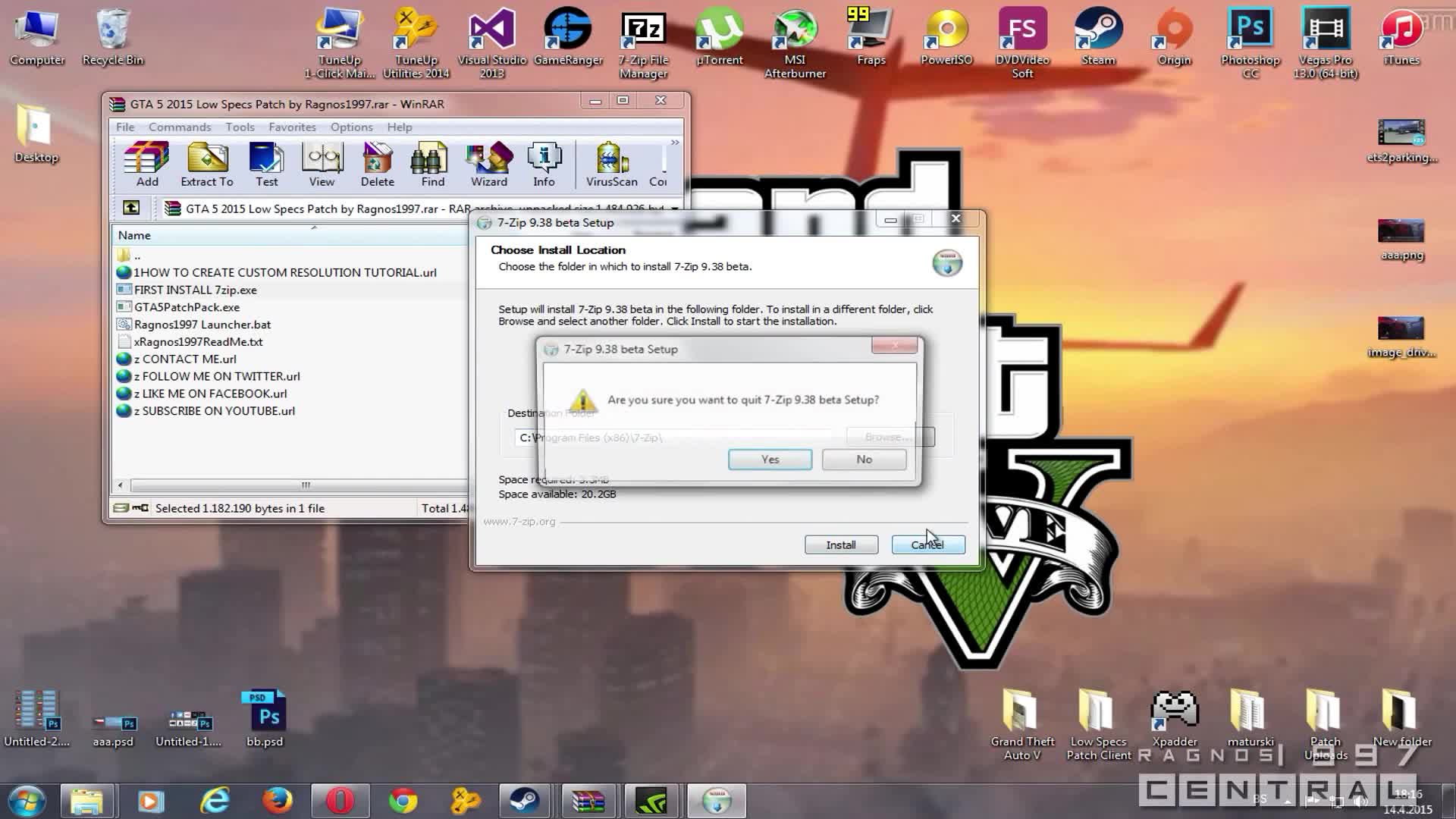Click Install button in 7-Zip Setup
The width and height of the screenshot is (1456, 819).
pyautogui.click(x=841, y=544)
